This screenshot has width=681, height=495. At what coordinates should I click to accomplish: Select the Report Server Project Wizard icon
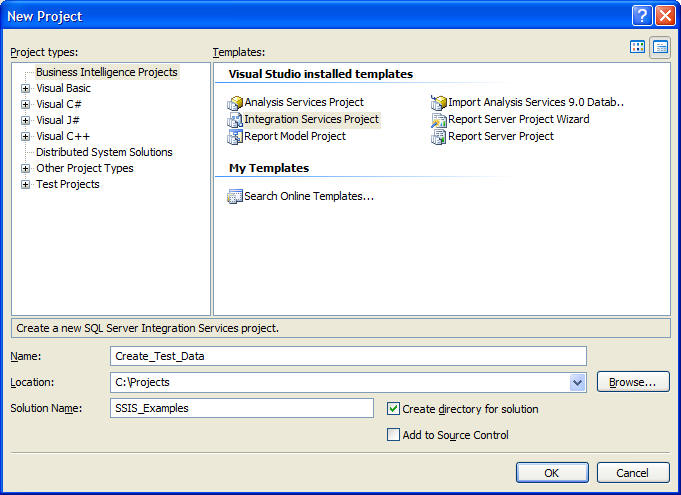click(x=439, y=120)
